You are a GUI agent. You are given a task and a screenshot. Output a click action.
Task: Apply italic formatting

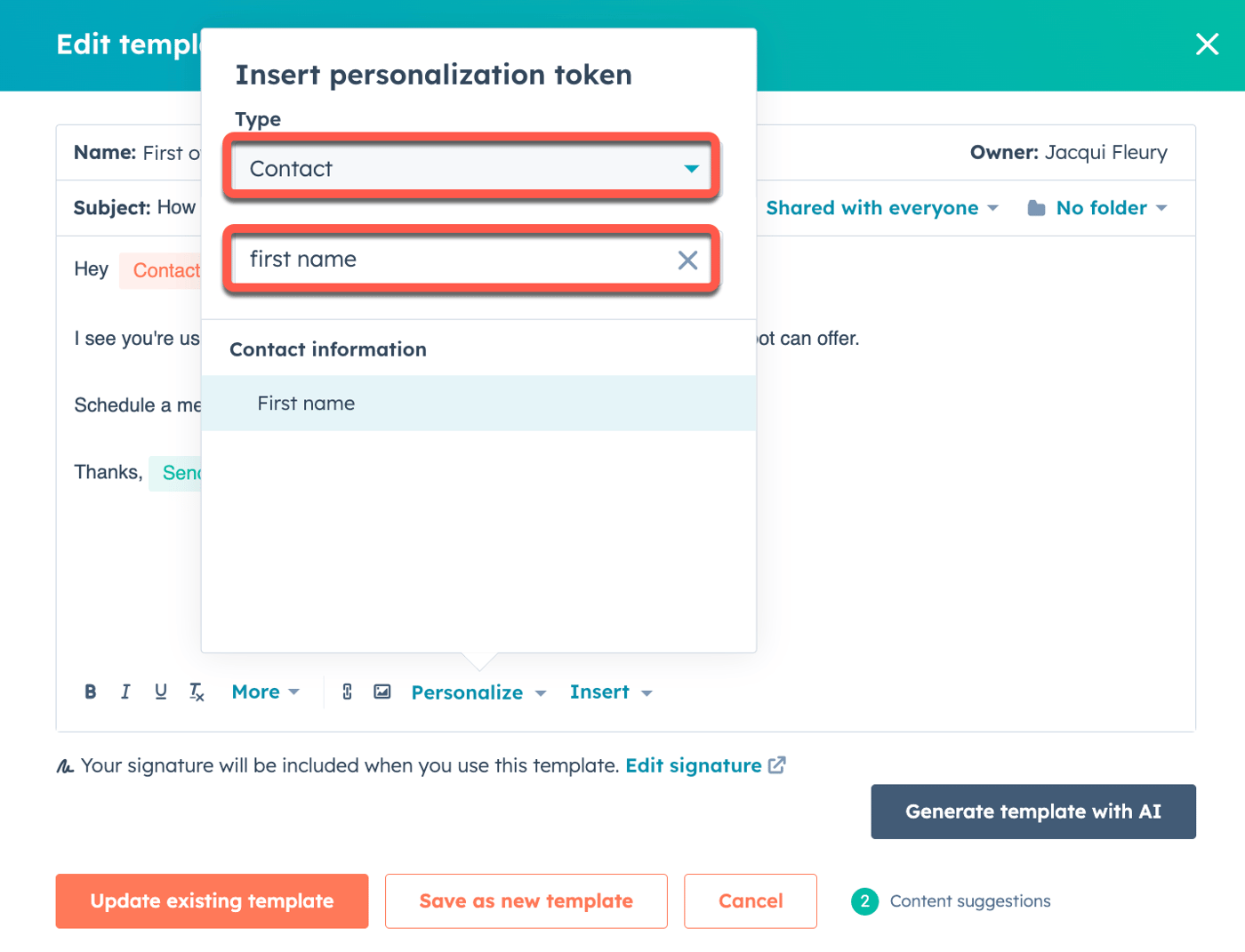tap(125, 692)
